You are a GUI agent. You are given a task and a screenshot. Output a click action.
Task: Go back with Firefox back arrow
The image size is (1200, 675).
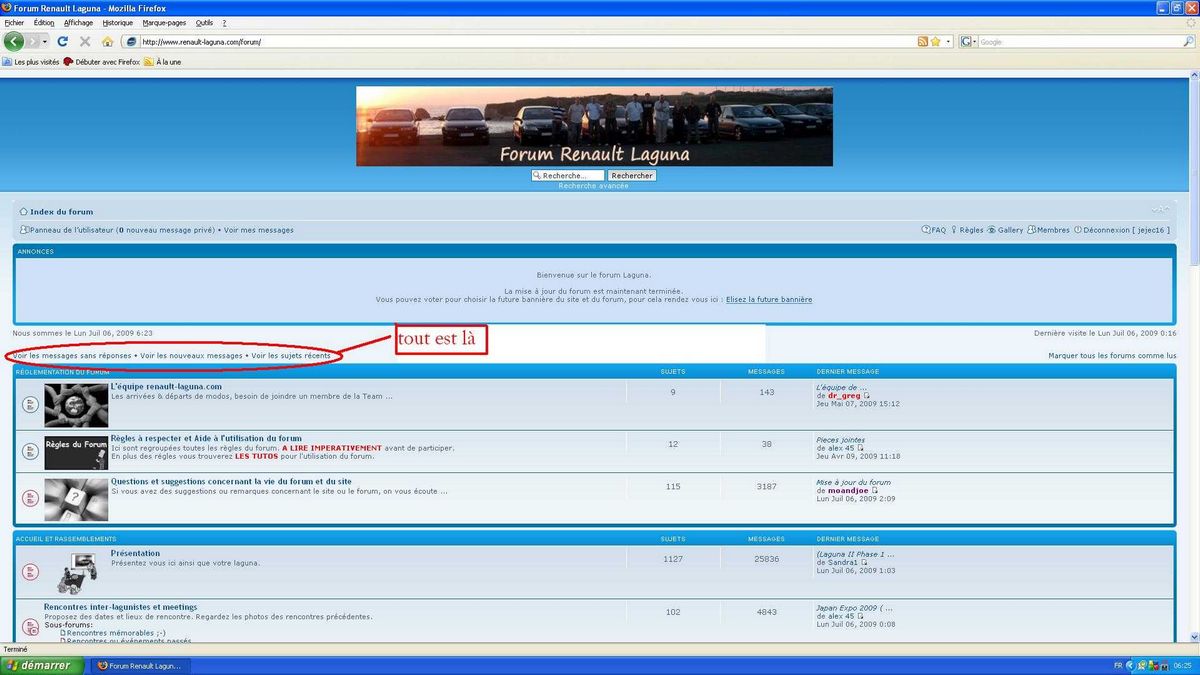(x=14, y=41)
